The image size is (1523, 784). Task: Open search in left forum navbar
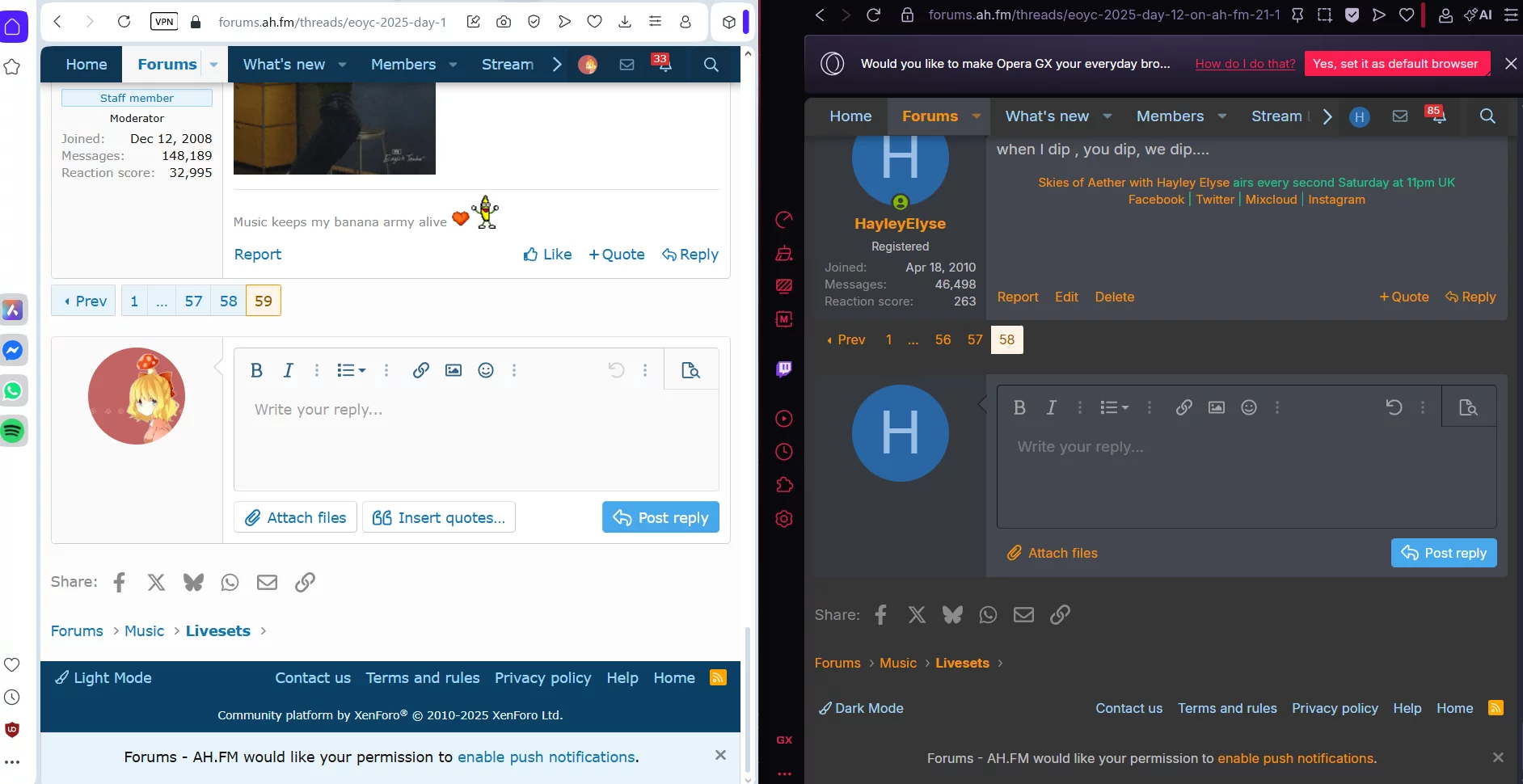click(x=711, y=65)
